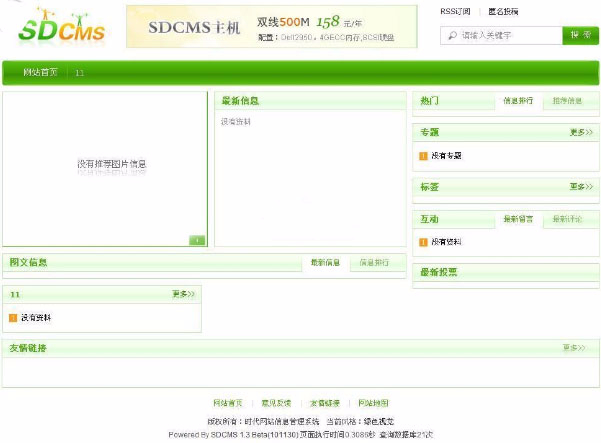Expand 更多>> in the 专题 panel
The image size is (601, 443).
[581, 132]
